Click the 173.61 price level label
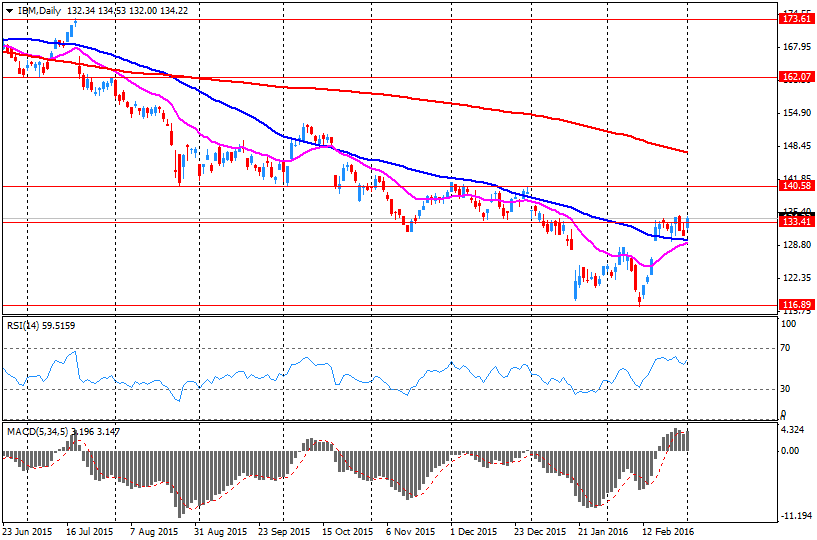Viewport: 817px width, 540px height. pyautogui.click(x=797, y=19)
